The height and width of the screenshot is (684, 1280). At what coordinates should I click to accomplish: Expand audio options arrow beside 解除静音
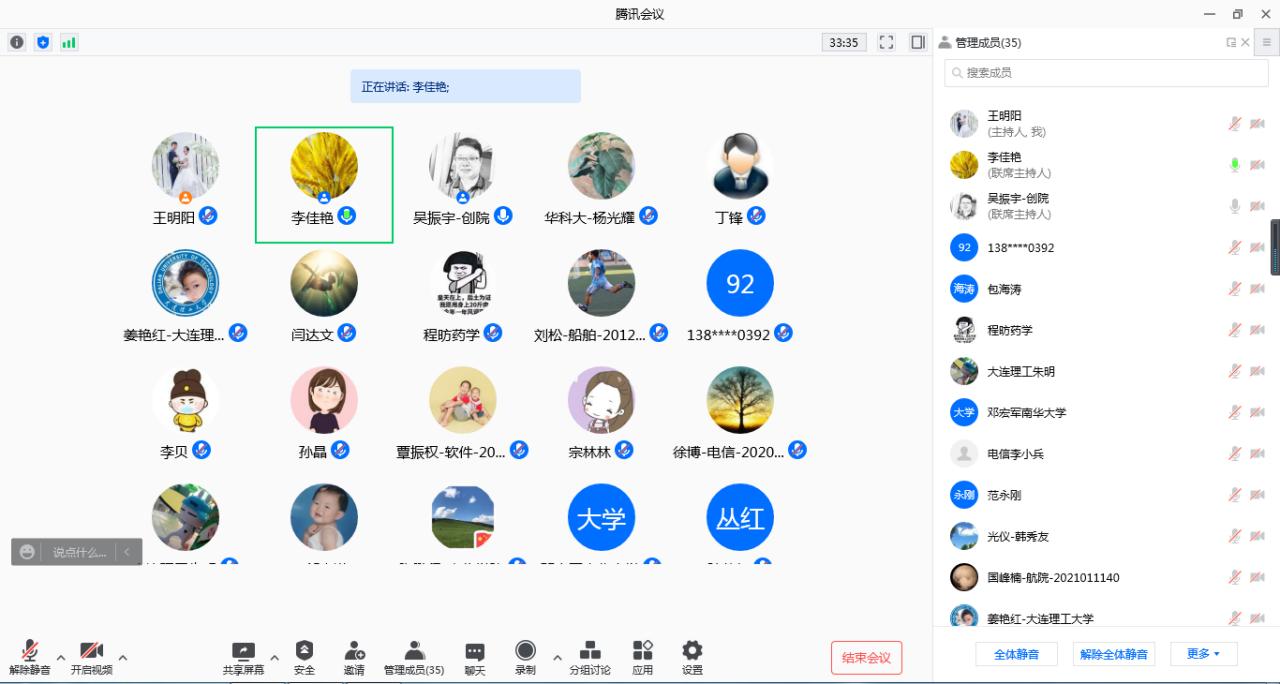pyautogui.click(x=61, y=657)
